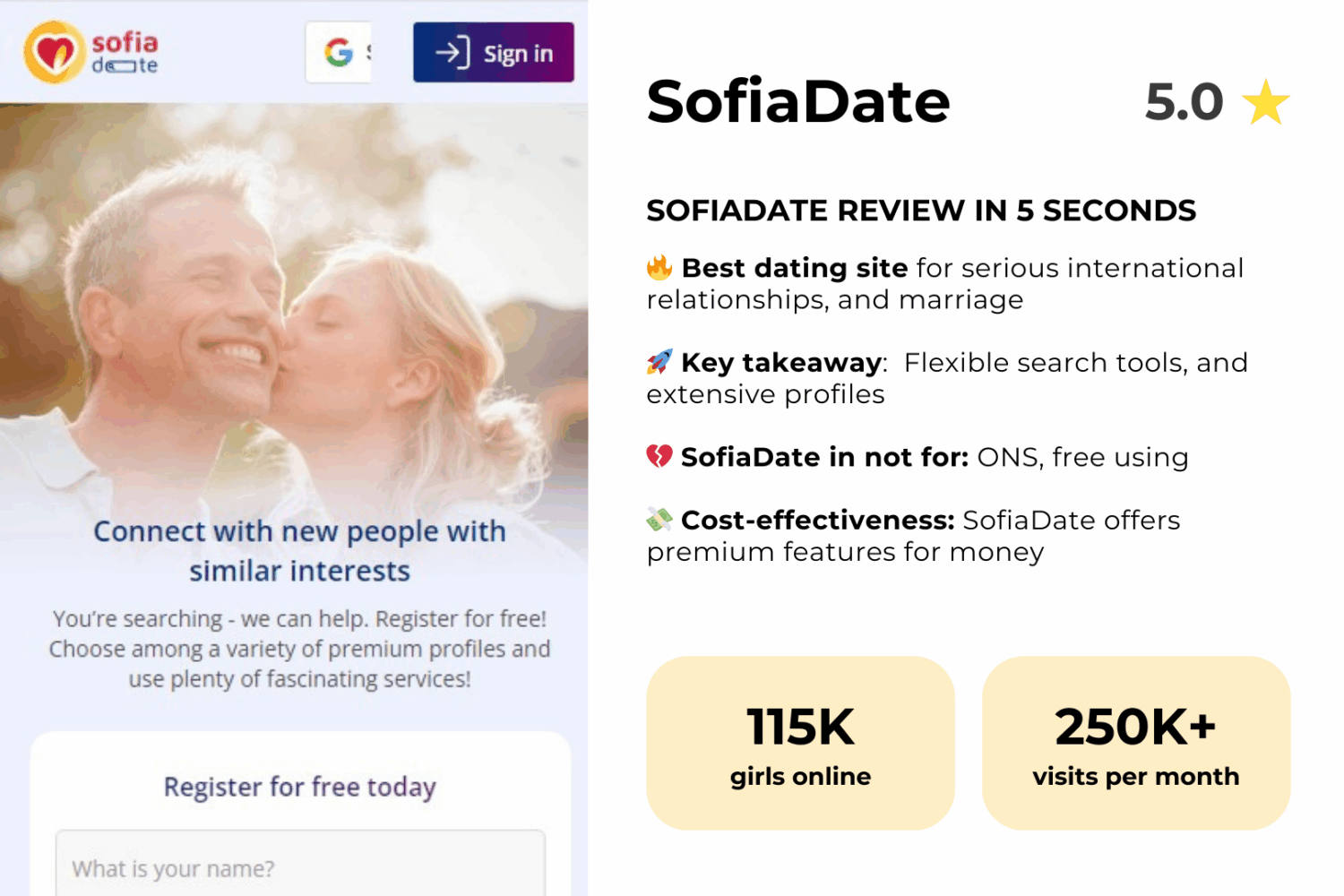The height and width of the screenshot is (896, 1344).
Task: Click the 250K+ visits per month card
Action: click(1135, 743)
